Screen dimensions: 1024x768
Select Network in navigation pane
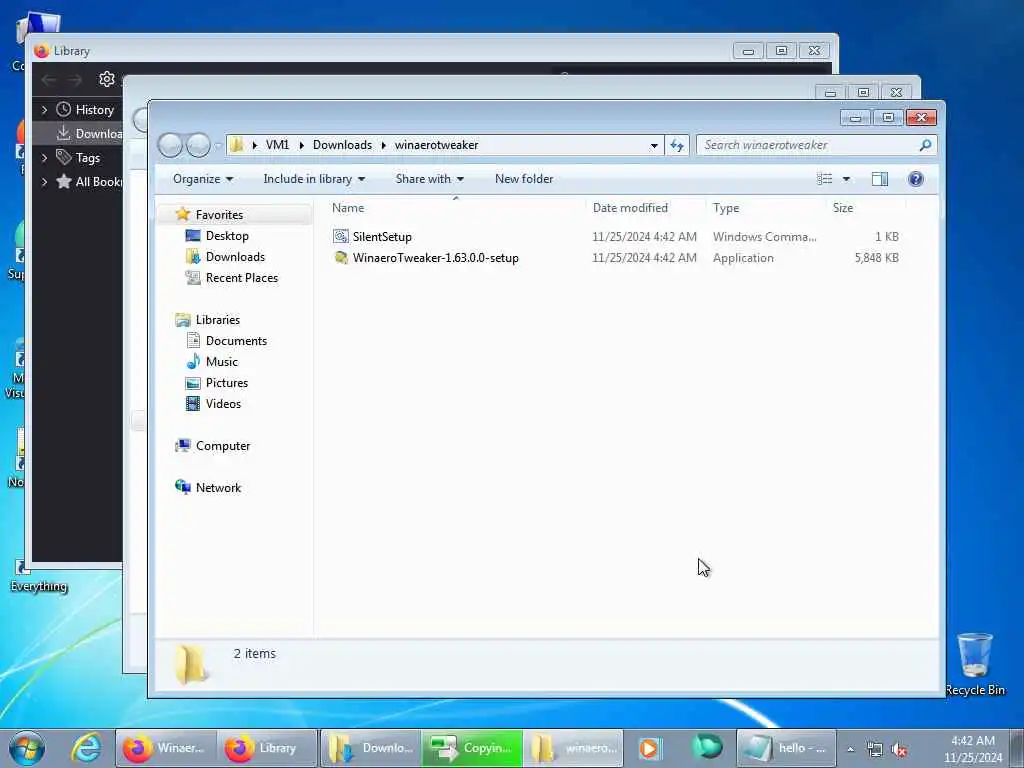[x=218, y=488]
